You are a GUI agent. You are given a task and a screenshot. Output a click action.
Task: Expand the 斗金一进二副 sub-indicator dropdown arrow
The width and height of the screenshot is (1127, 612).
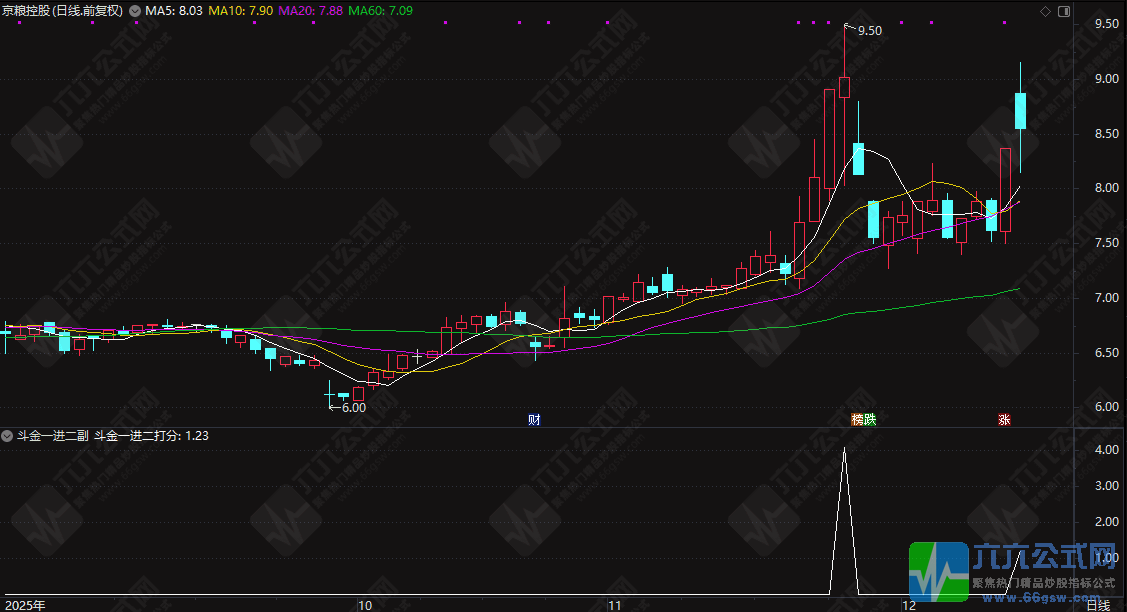(8, 436)
